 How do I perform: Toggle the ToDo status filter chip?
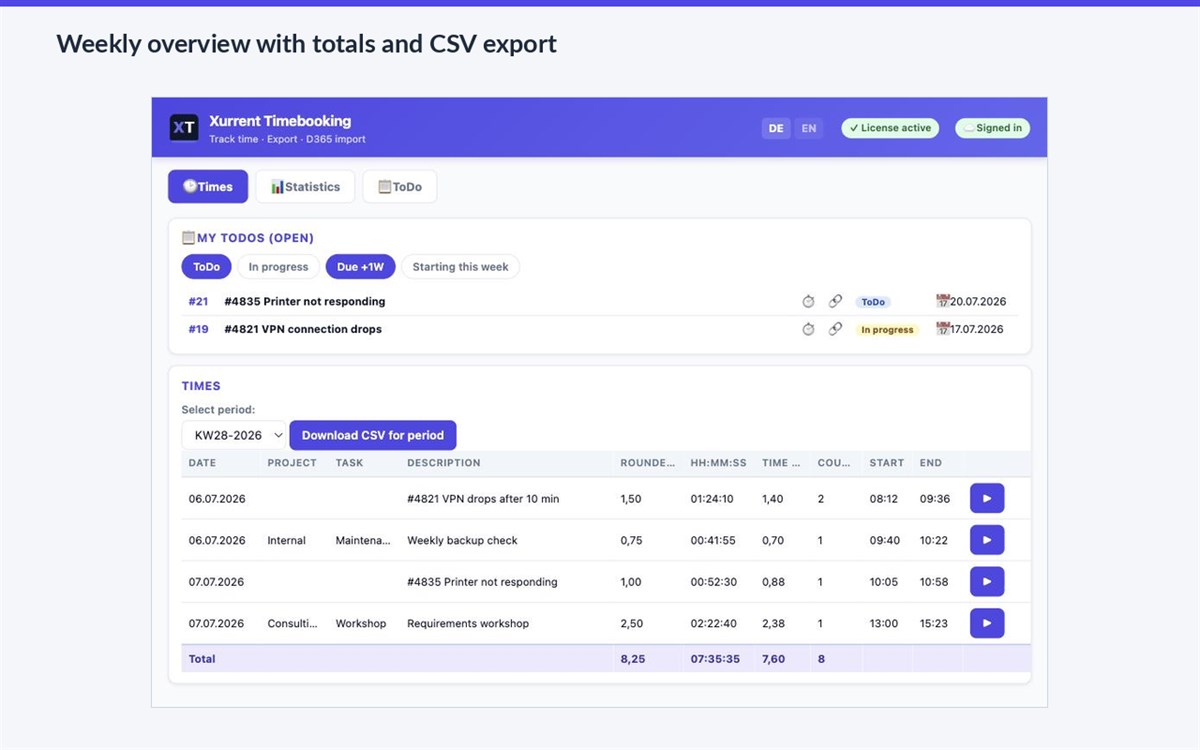[x=206, y=267]
